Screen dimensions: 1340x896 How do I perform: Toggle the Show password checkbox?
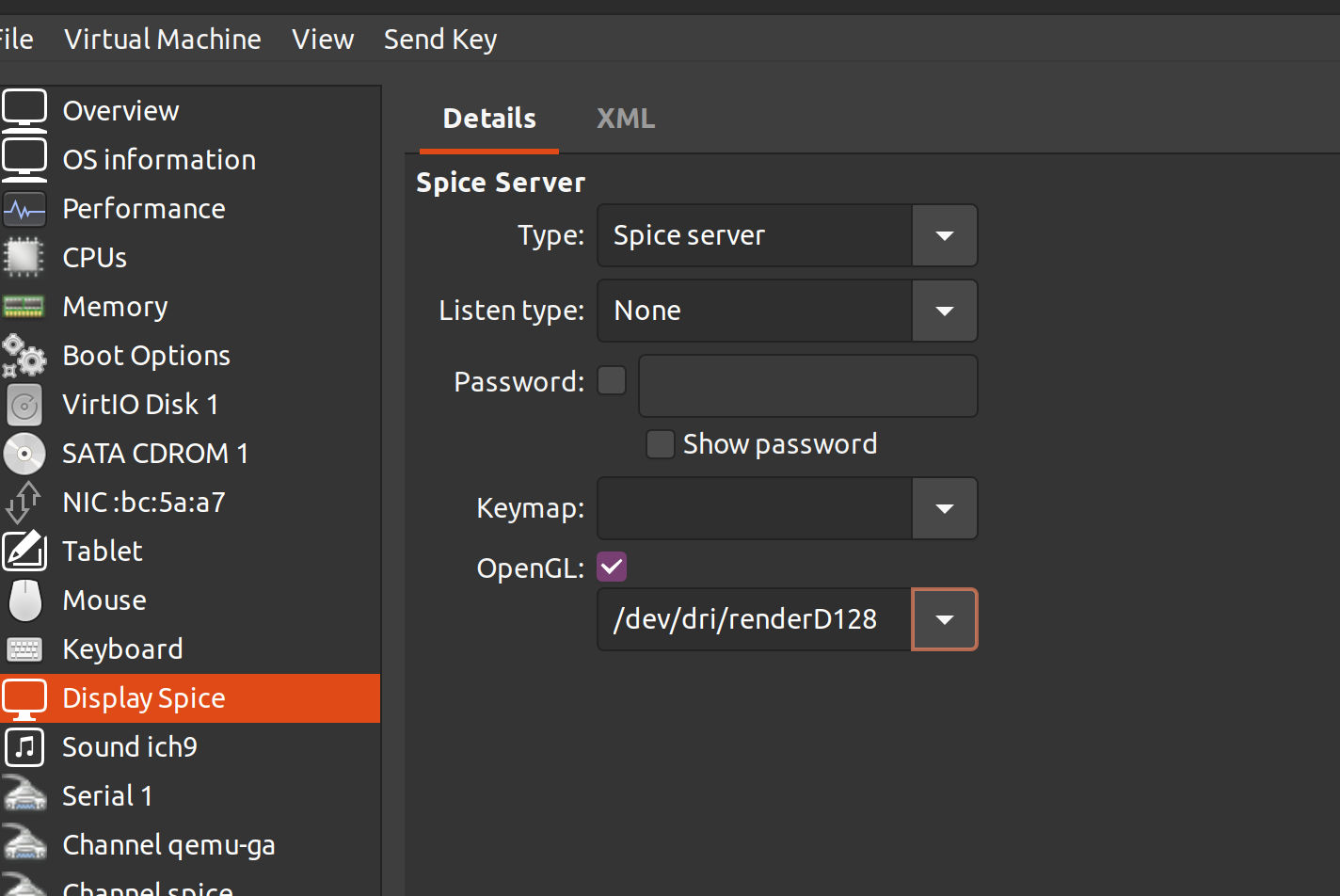(660, 444)
